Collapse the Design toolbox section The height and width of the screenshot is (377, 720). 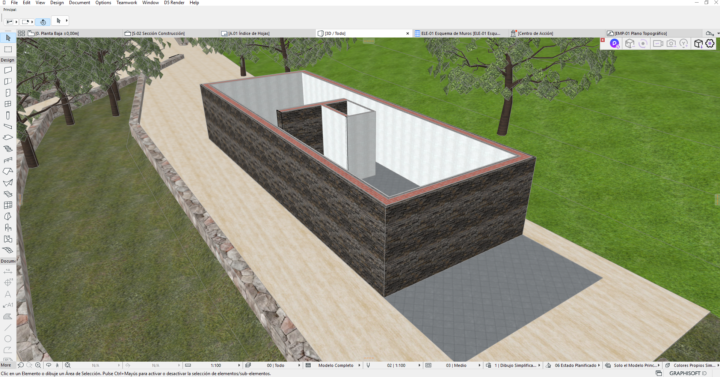coord(8,60)
